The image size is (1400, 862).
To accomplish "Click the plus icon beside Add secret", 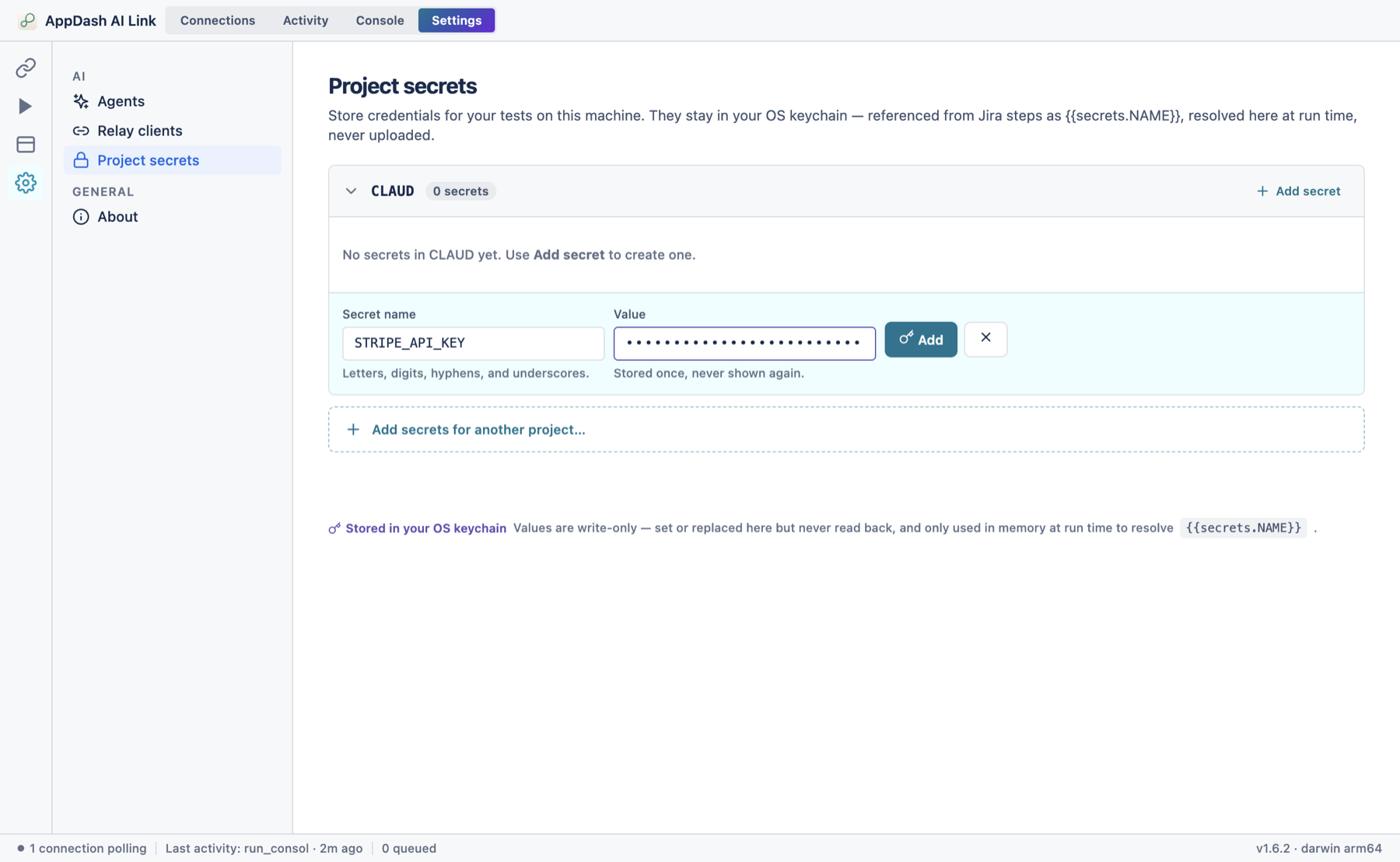I will click(x=1262, y=191).
